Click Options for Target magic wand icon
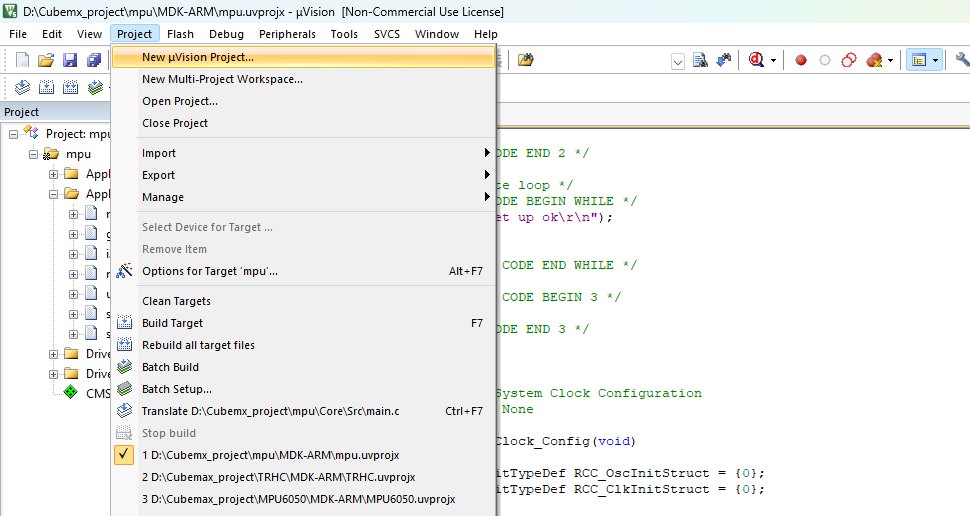Viewport: 970px width, 516px height. point(124,271)
